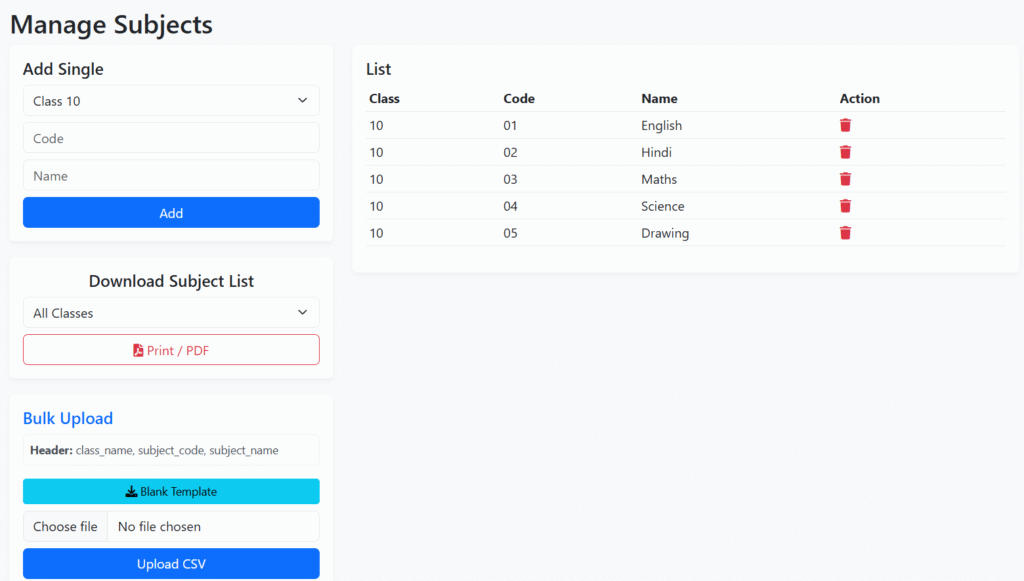
Task: Click the Upload CSV button
Action: click(x=171, y=564)
